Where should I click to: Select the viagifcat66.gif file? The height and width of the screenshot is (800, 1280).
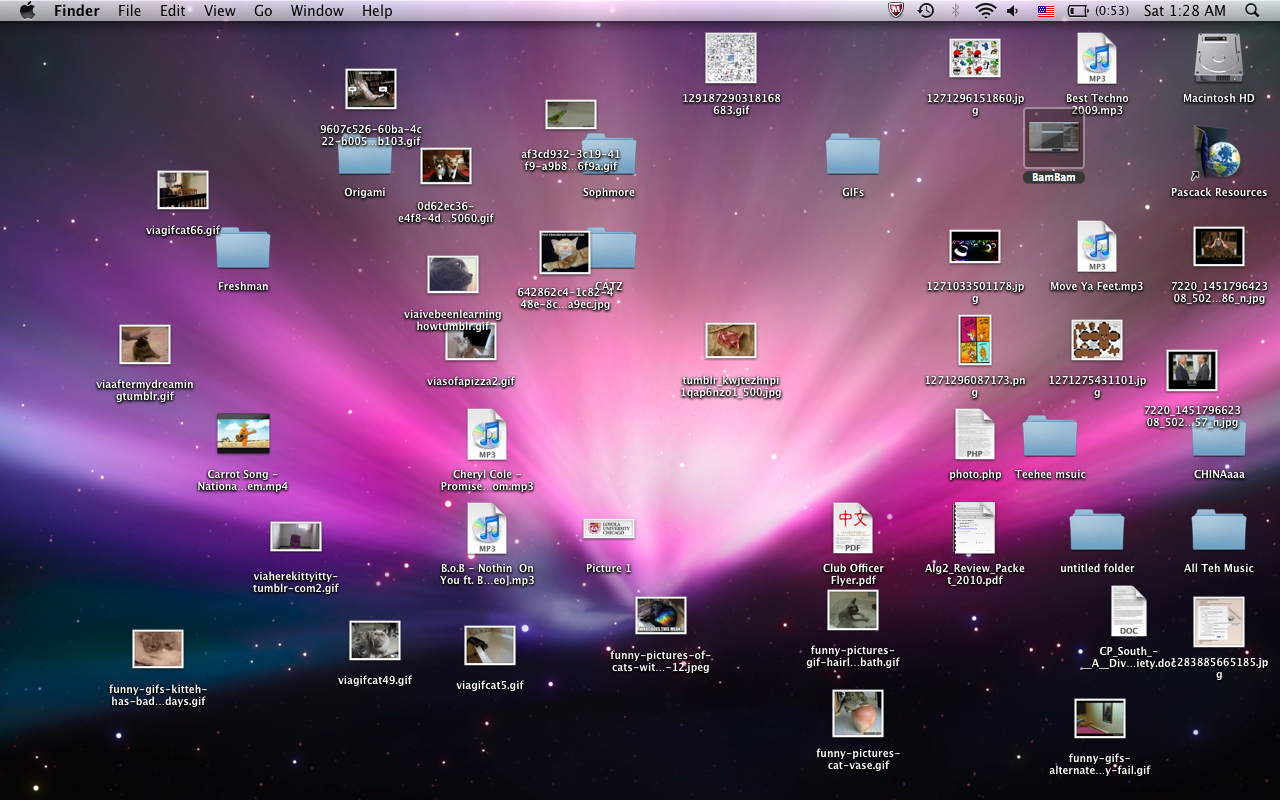coord(183,190)
